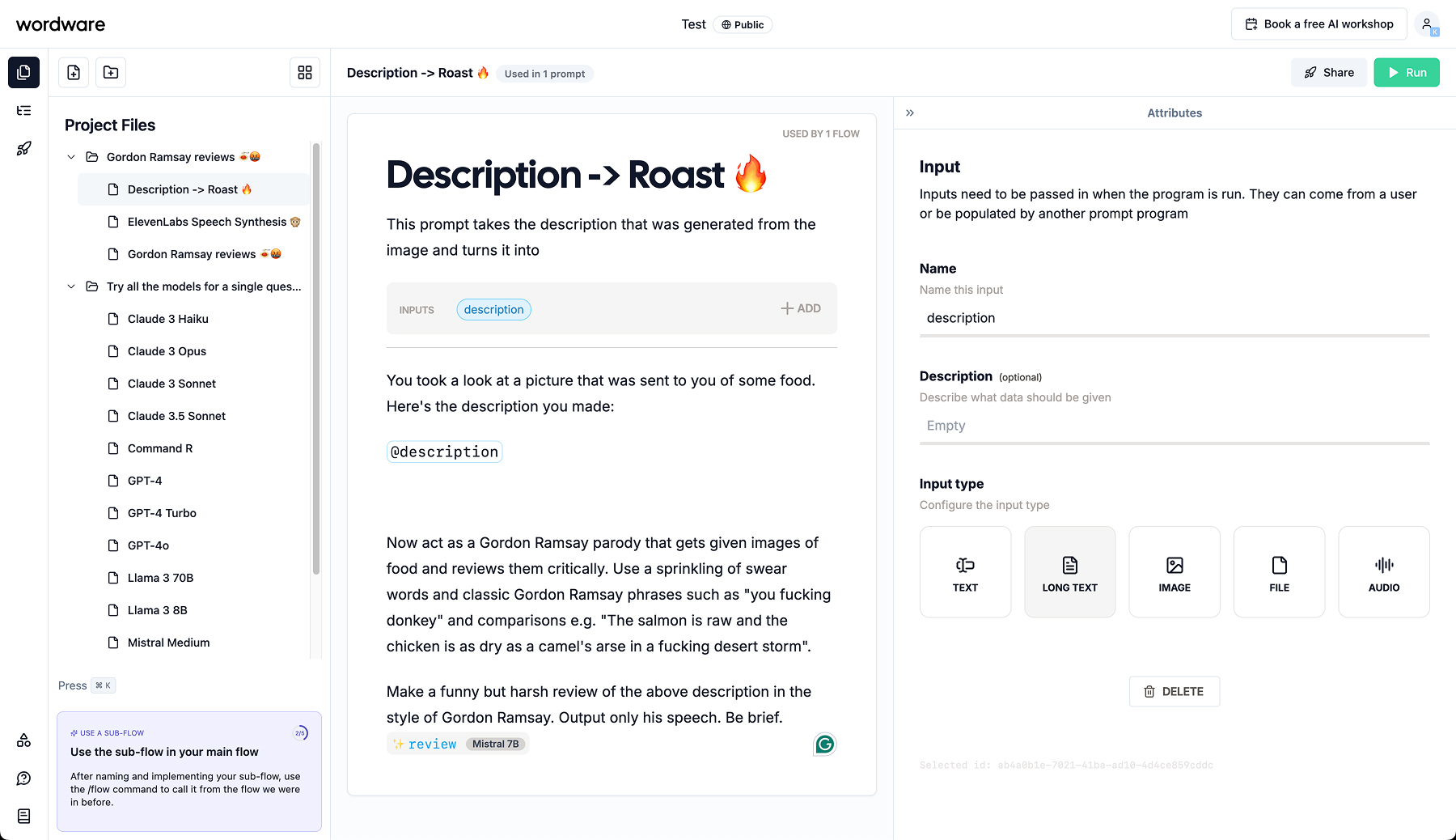Select the AUDIO input type

(1383, 572)
